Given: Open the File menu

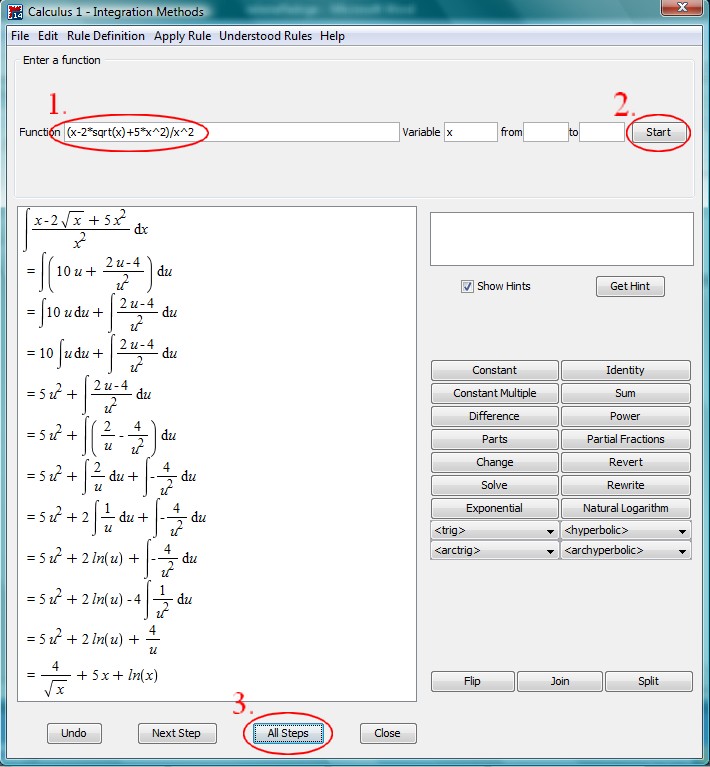Looking at the screenshot, I should coord(20,36).
